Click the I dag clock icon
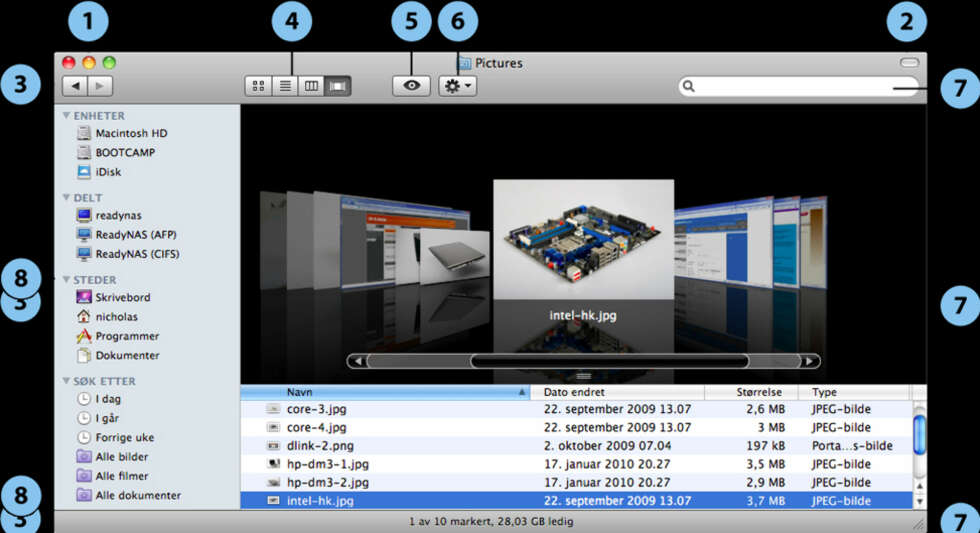The height and width of the screenshot is (533, 980). (84, 399)
